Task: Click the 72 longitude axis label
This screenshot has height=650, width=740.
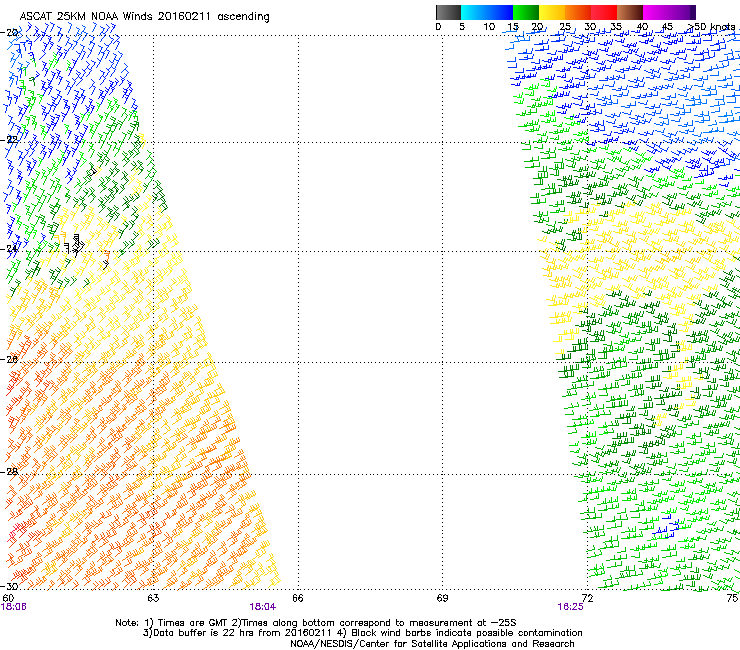Action: [587, 598]
